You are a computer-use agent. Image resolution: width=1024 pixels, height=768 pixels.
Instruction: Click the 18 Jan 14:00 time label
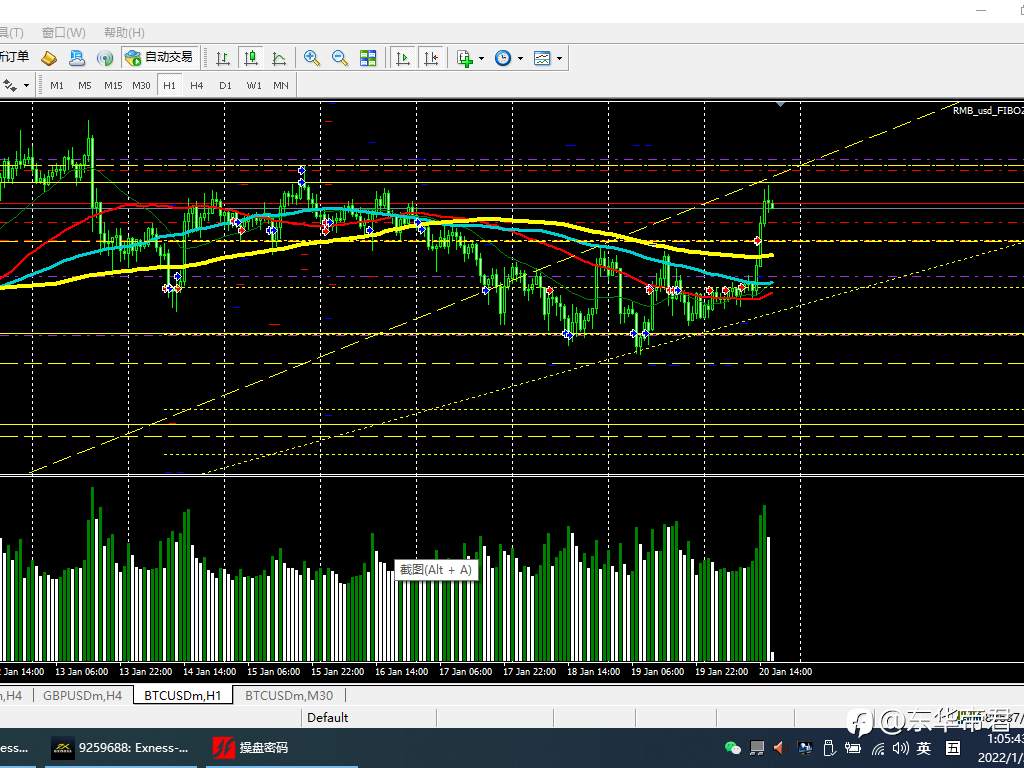coord(593,671)
